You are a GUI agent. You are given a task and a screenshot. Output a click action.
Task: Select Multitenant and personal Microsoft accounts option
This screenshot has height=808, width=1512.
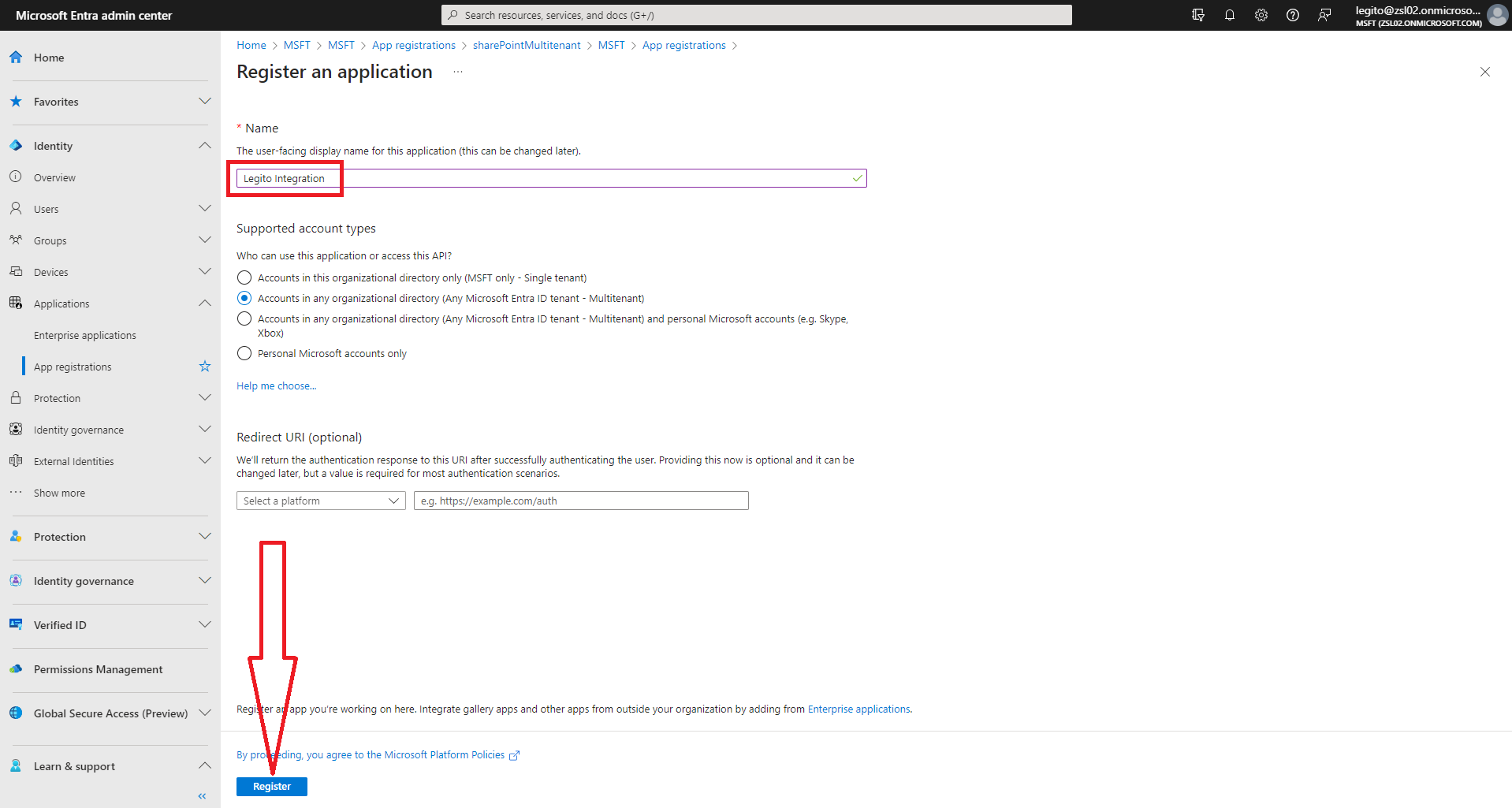tap(244, 318)
